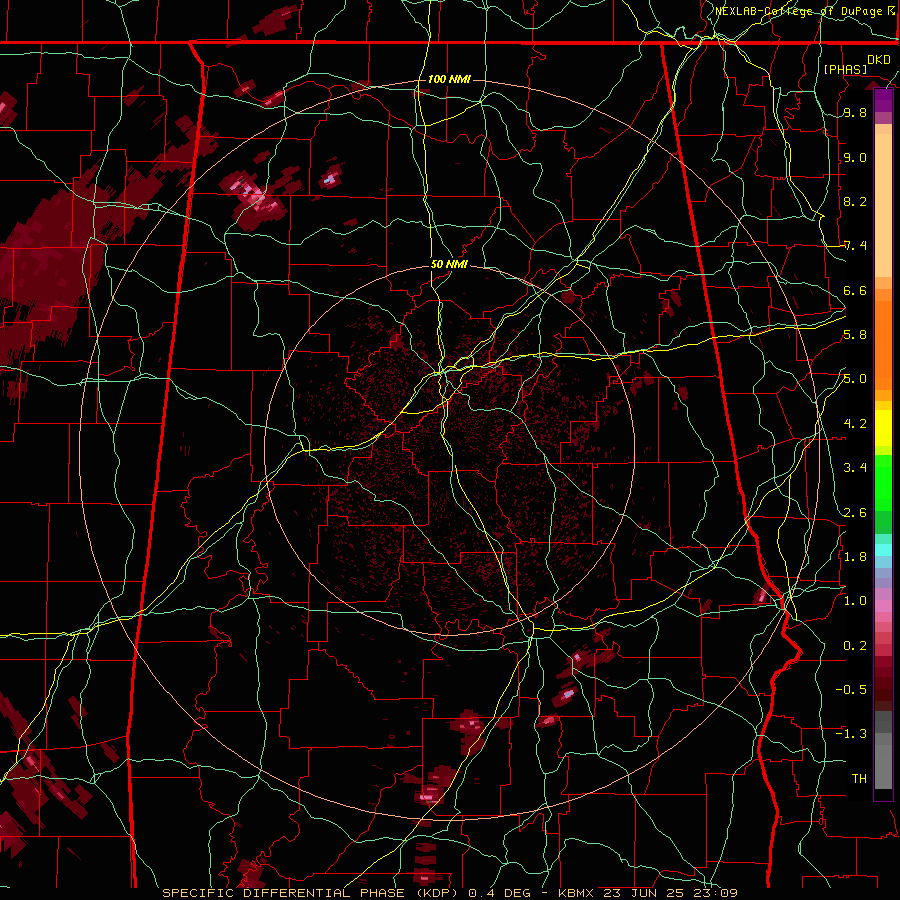The height and width of the screenshot is (900, 900).
Task: Select the 5.8 value on the color scale
Action: tap(855, 335)
